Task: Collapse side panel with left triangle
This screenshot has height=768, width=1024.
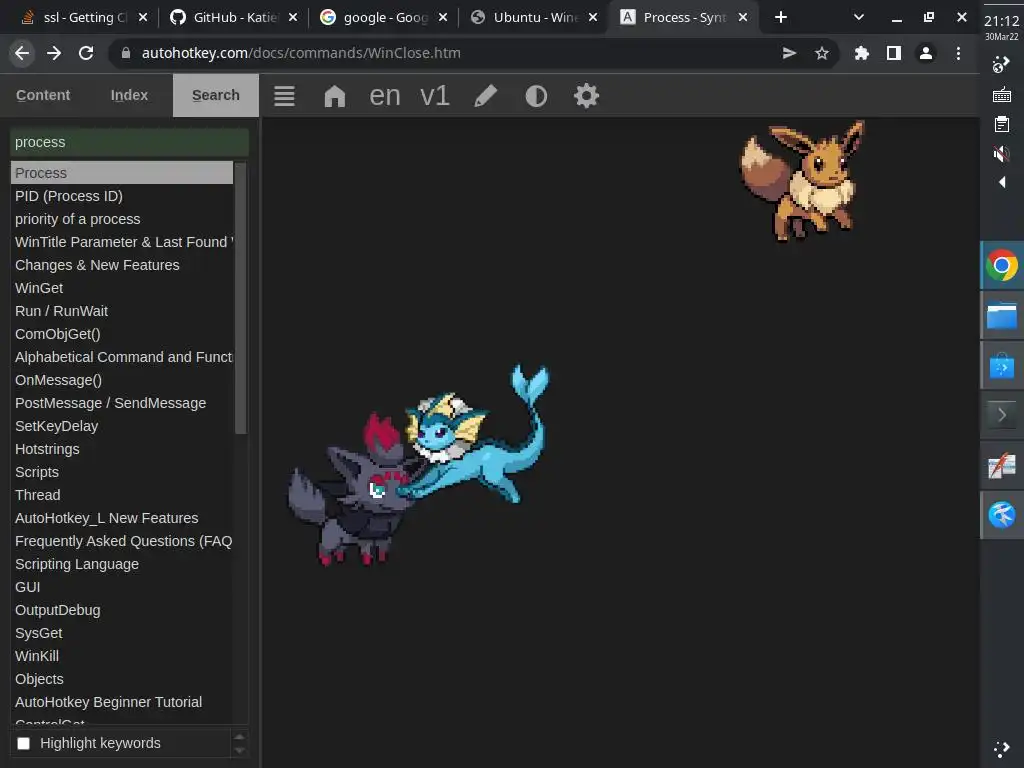Action: click(1002, 183)
